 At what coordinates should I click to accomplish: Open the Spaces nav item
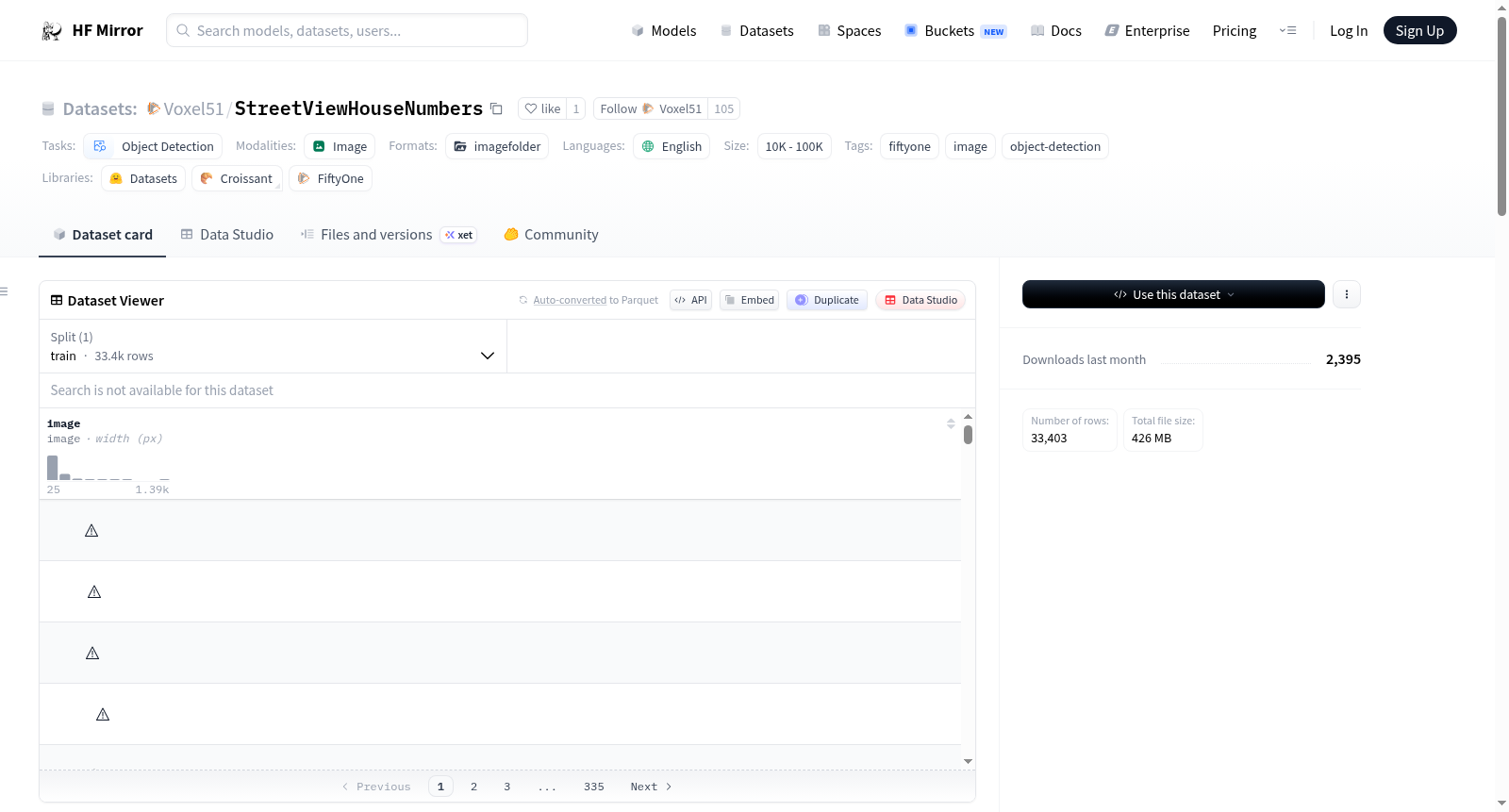(x=849, y=31)
